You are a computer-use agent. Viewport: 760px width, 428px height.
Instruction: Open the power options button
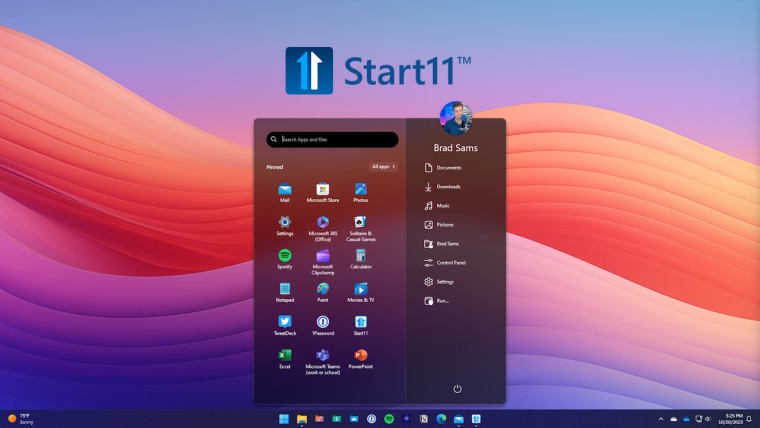[457, 388]
